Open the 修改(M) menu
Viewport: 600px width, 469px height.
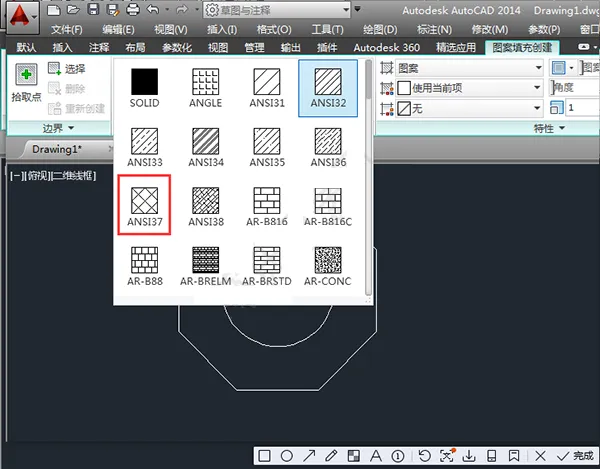[490, 29]
